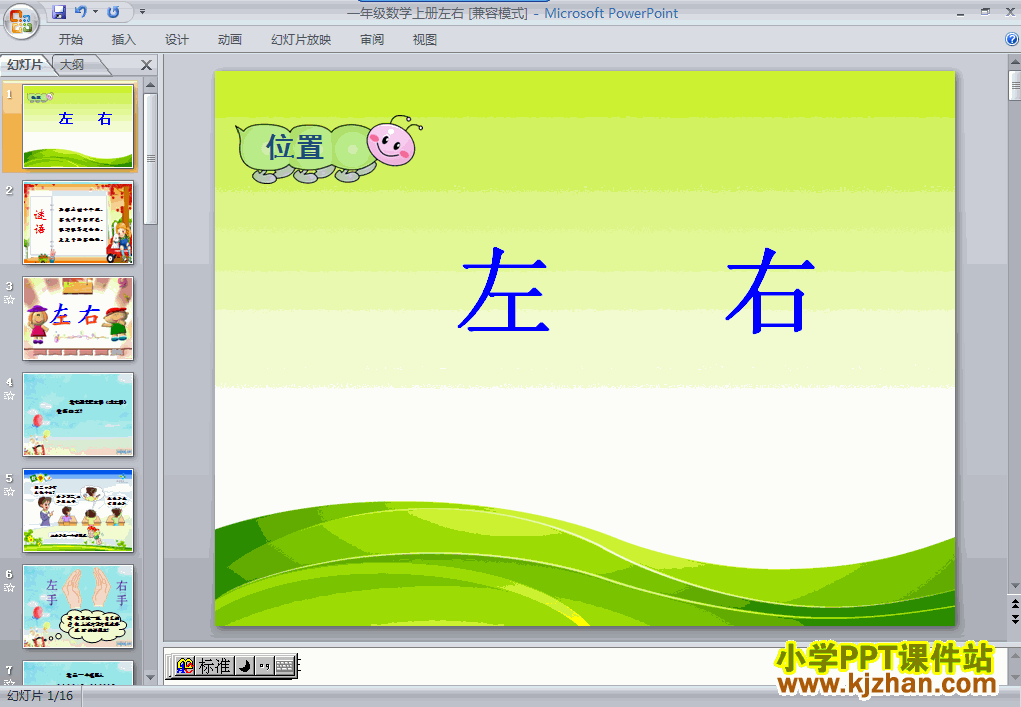This screenshot has height=707, width=1021.
Task: Click the 幻灯片 1/16 status indicator
Action: [x=40, y=696]
